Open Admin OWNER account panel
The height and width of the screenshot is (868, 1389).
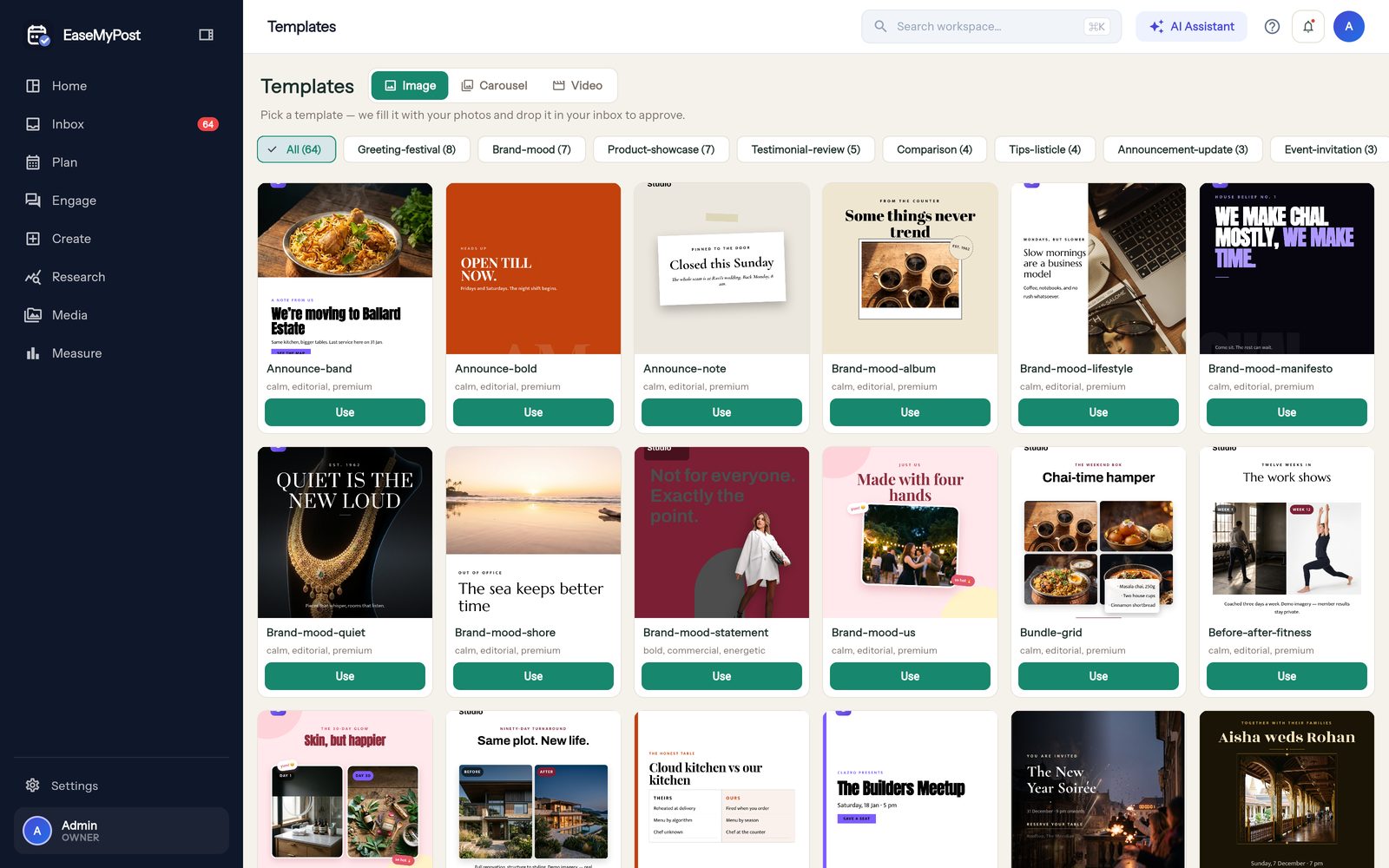[x=122, y=831]
